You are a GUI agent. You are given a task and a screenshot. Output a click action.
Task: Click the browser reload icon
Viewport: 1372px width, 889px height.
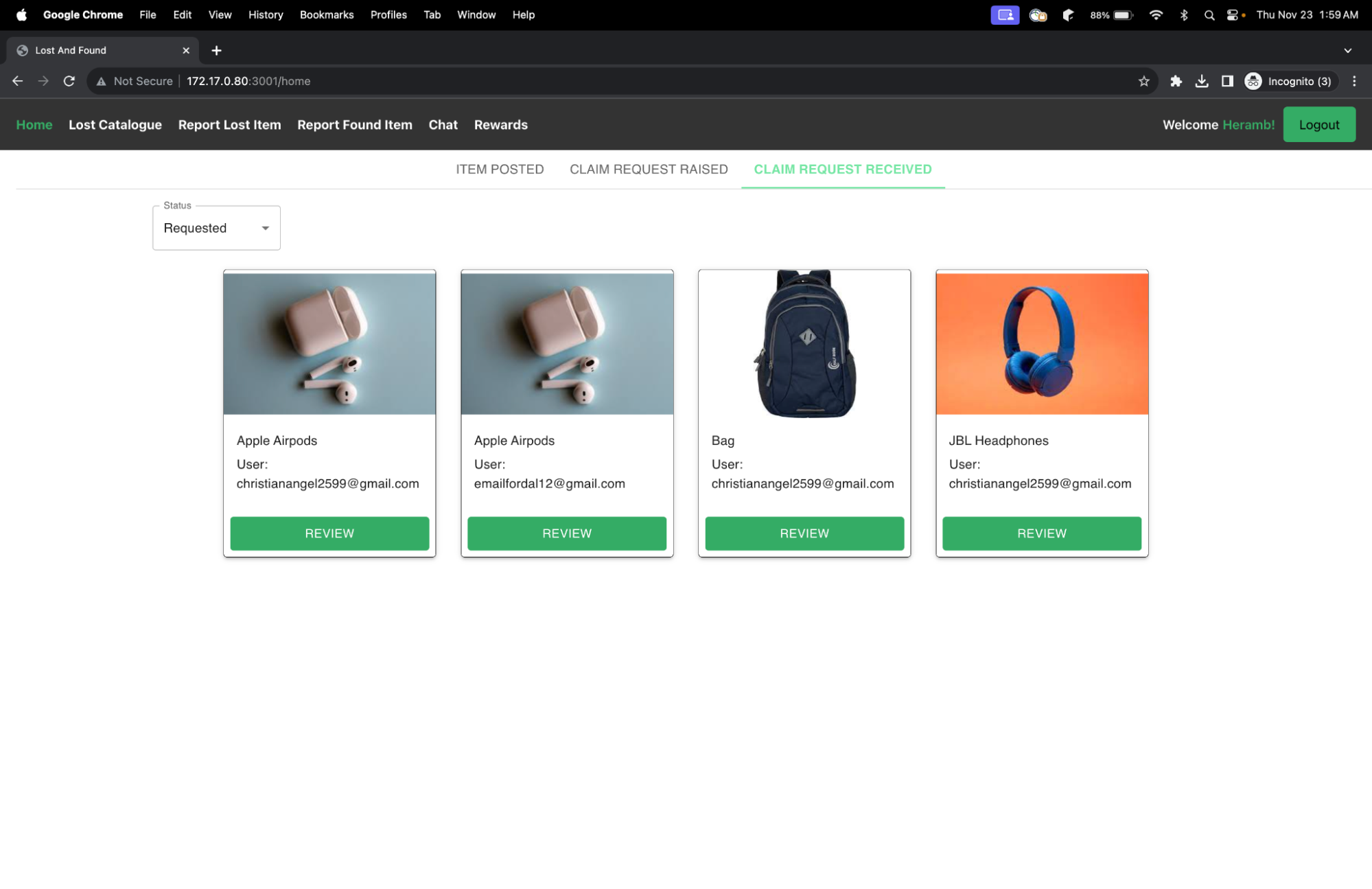coord(69,81)
